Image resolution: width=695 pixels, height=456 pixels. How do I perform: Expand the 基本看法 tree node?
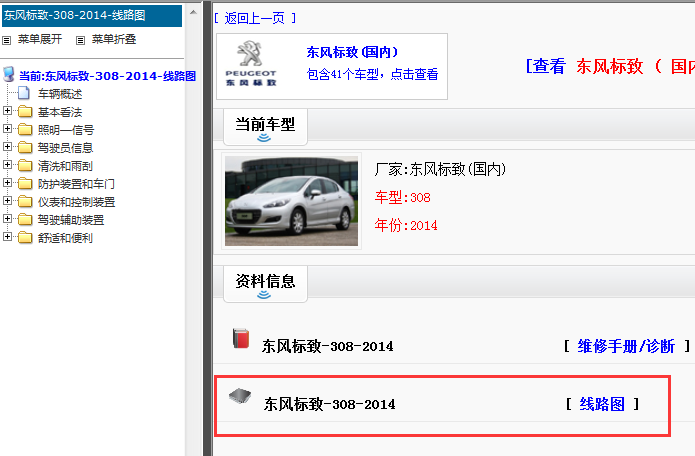7,110
